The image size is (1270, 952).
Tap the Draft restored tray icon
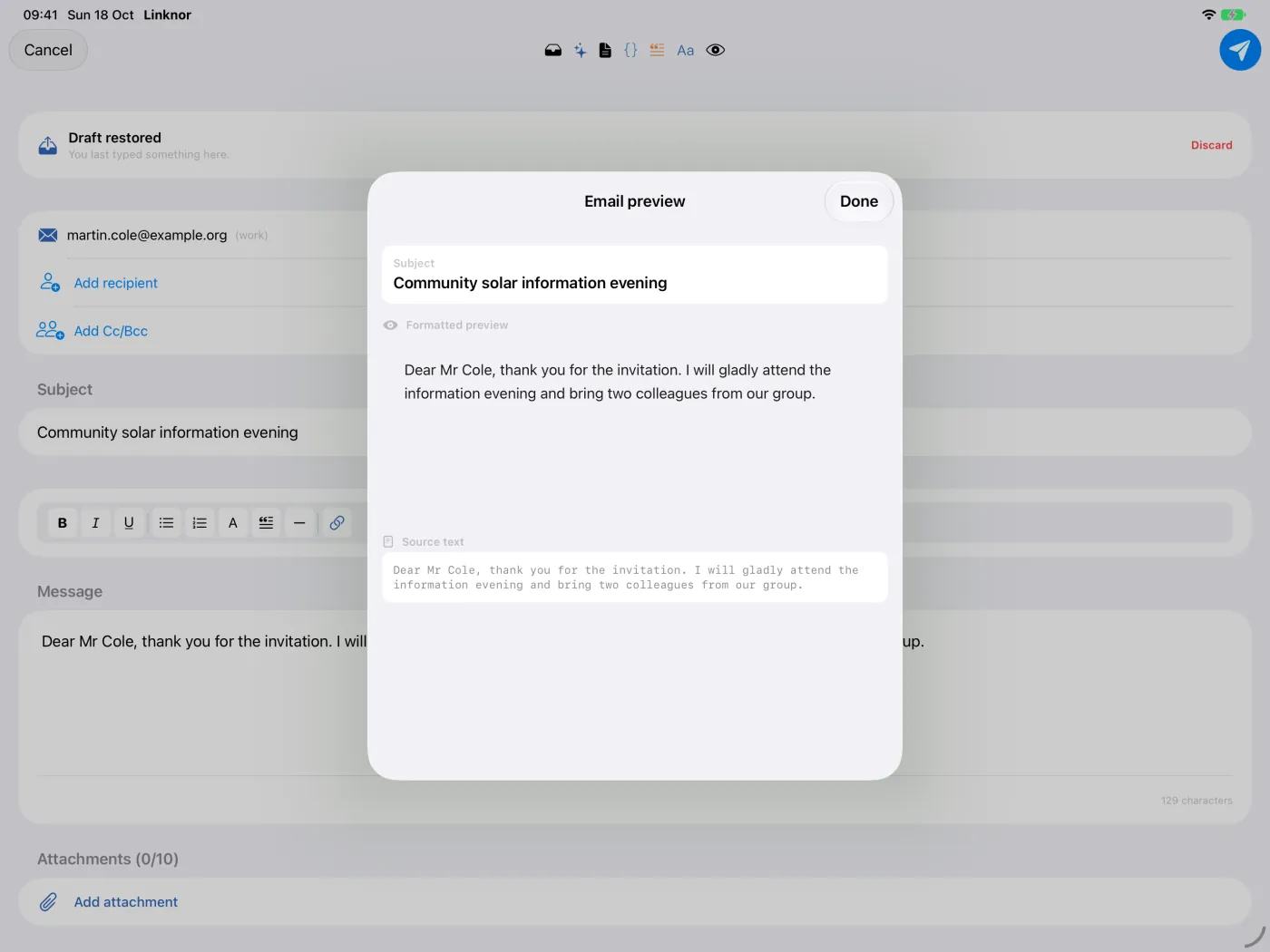point(48,145)
